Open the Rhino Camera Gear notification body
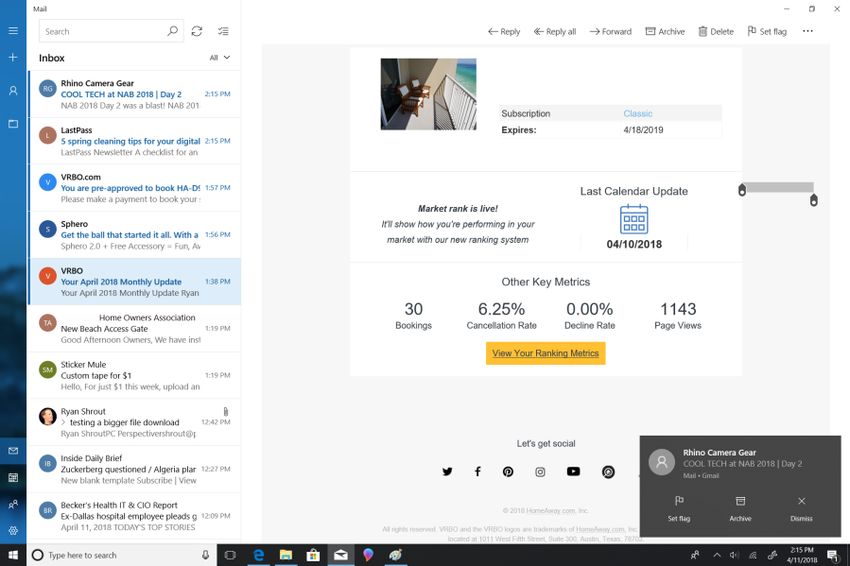Image resolution: width=850 pixels, height=566 pixels. point(740,462)
